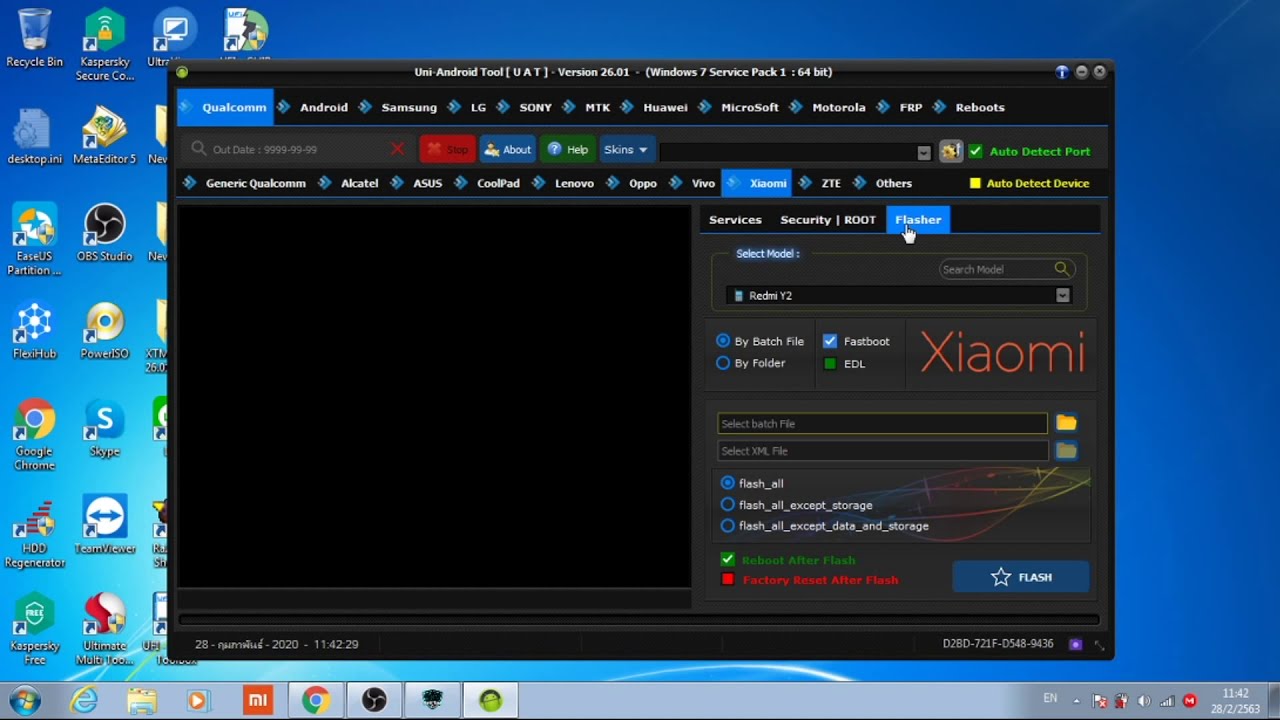Open FlexiHub desktop icon
The width and height of the screenshot is (1280, 720).
click(x=34, y=331)
